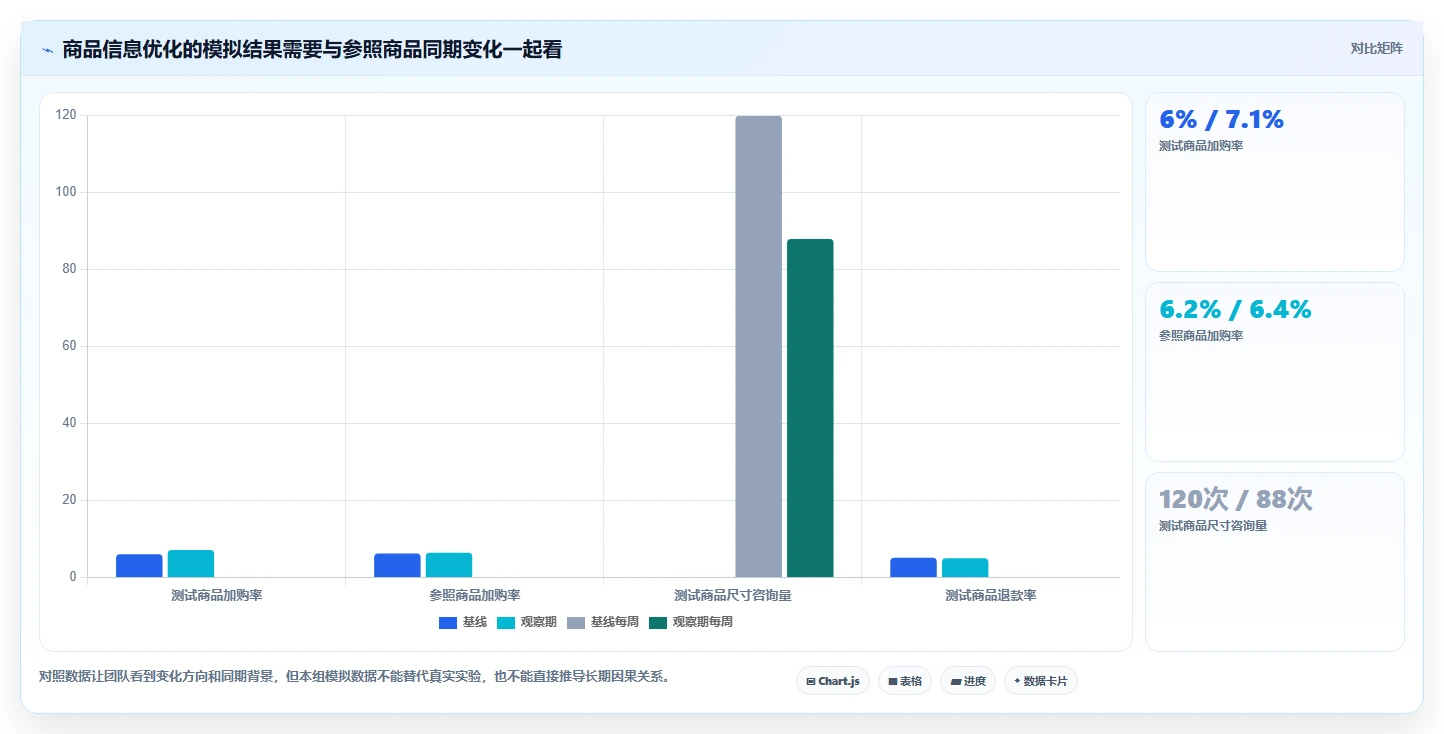Click the 基线 bar for 测试商品退款率
Screen dimensions: 1444x734
[x=913, y=568]
